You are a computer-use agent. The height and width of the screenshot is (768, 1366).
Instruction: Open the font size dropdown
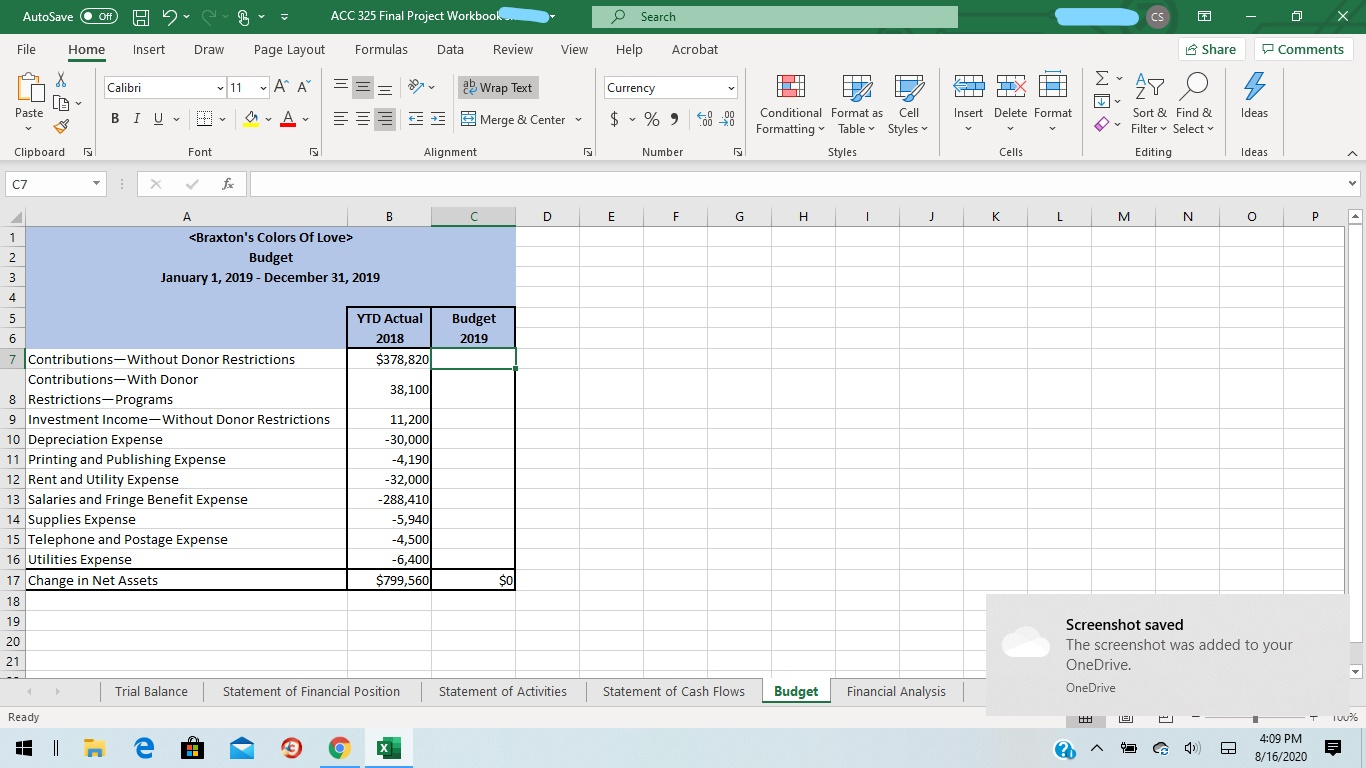tap(262, 87)
